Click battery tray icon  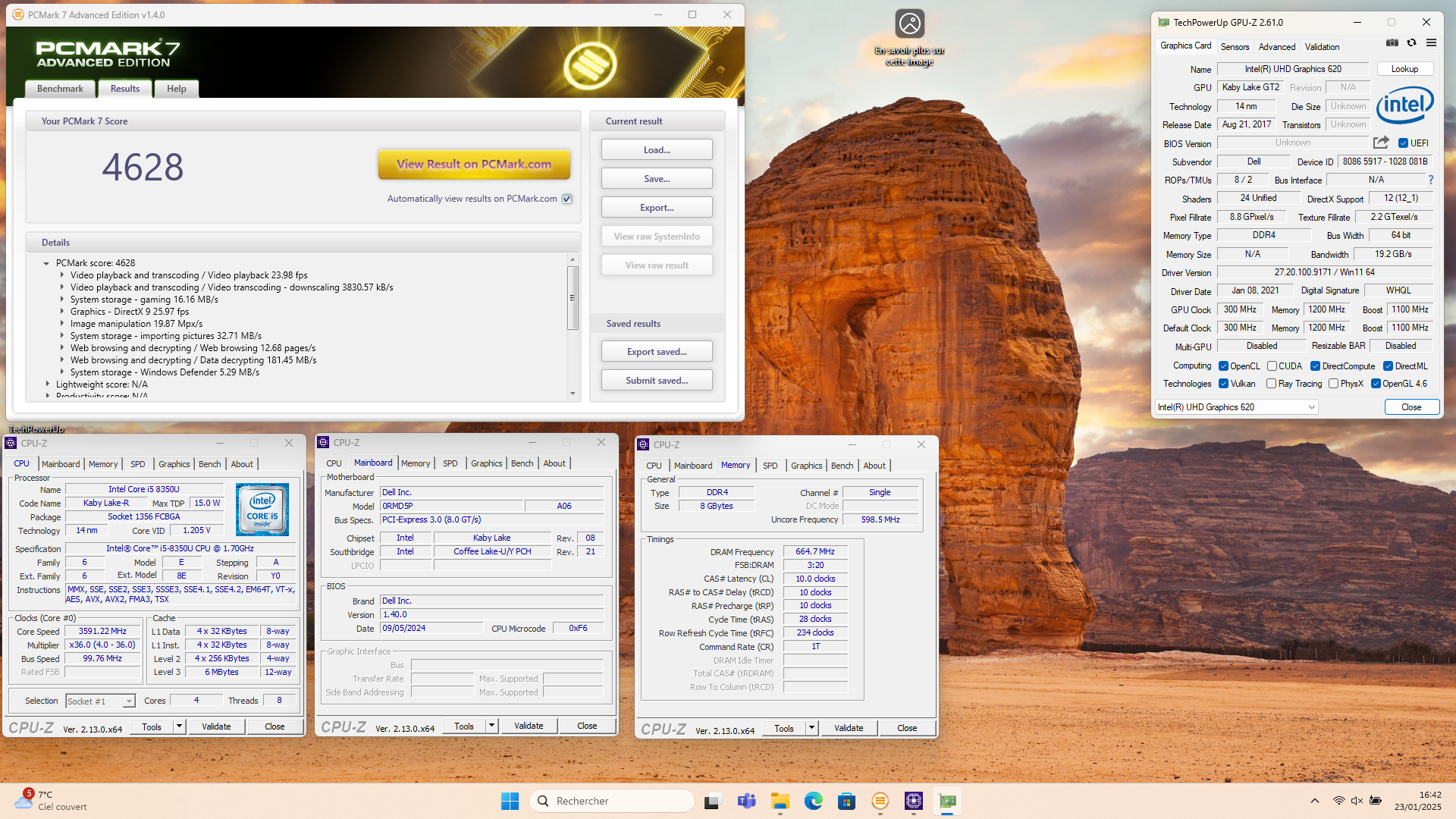(1375, 801)
